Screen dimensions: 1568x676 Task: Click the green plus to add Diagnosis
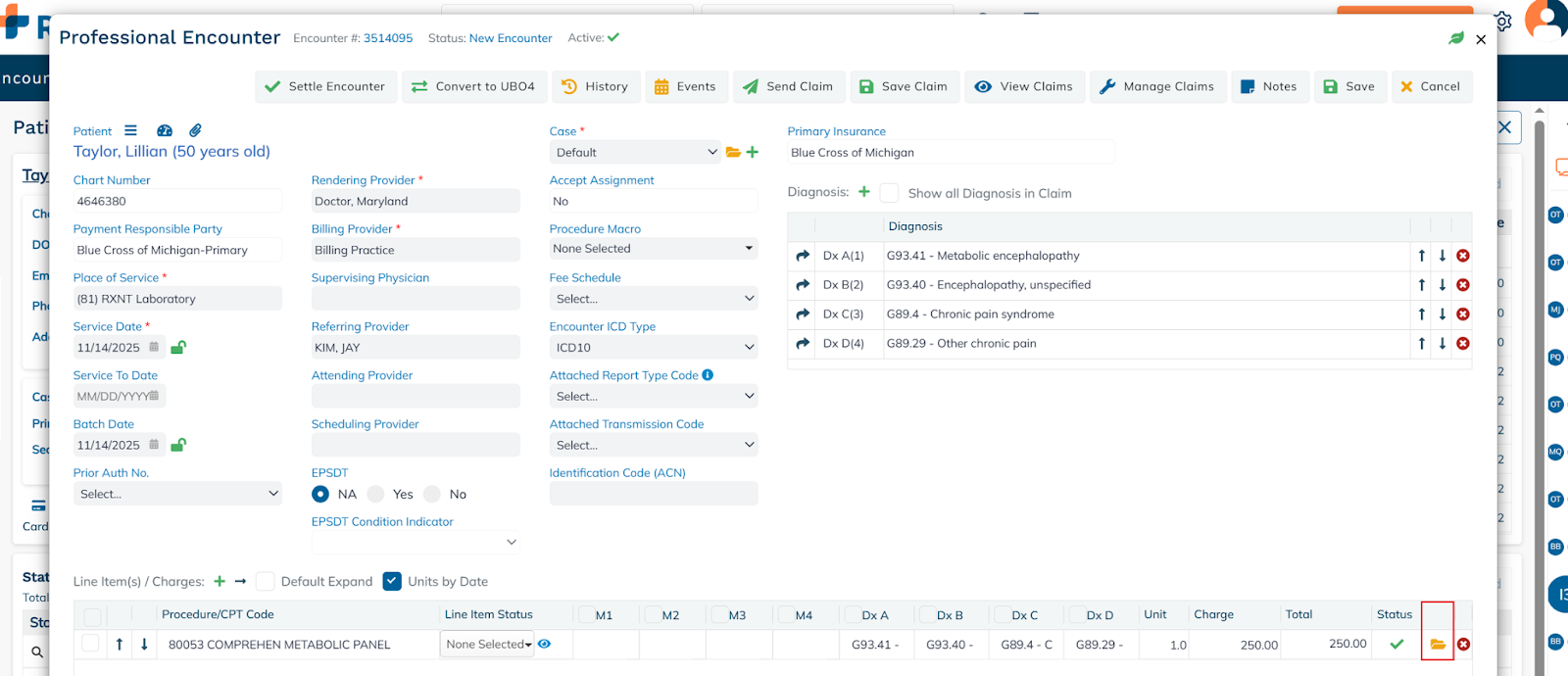(864, 192)
